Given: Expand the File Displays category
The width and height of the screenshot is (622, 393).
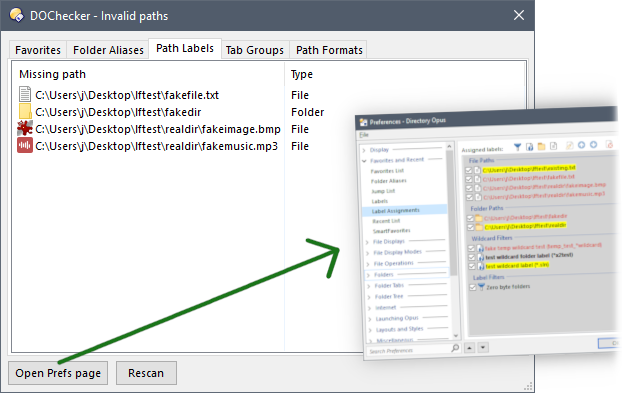Looking at the screenshot, I should 367,242.
